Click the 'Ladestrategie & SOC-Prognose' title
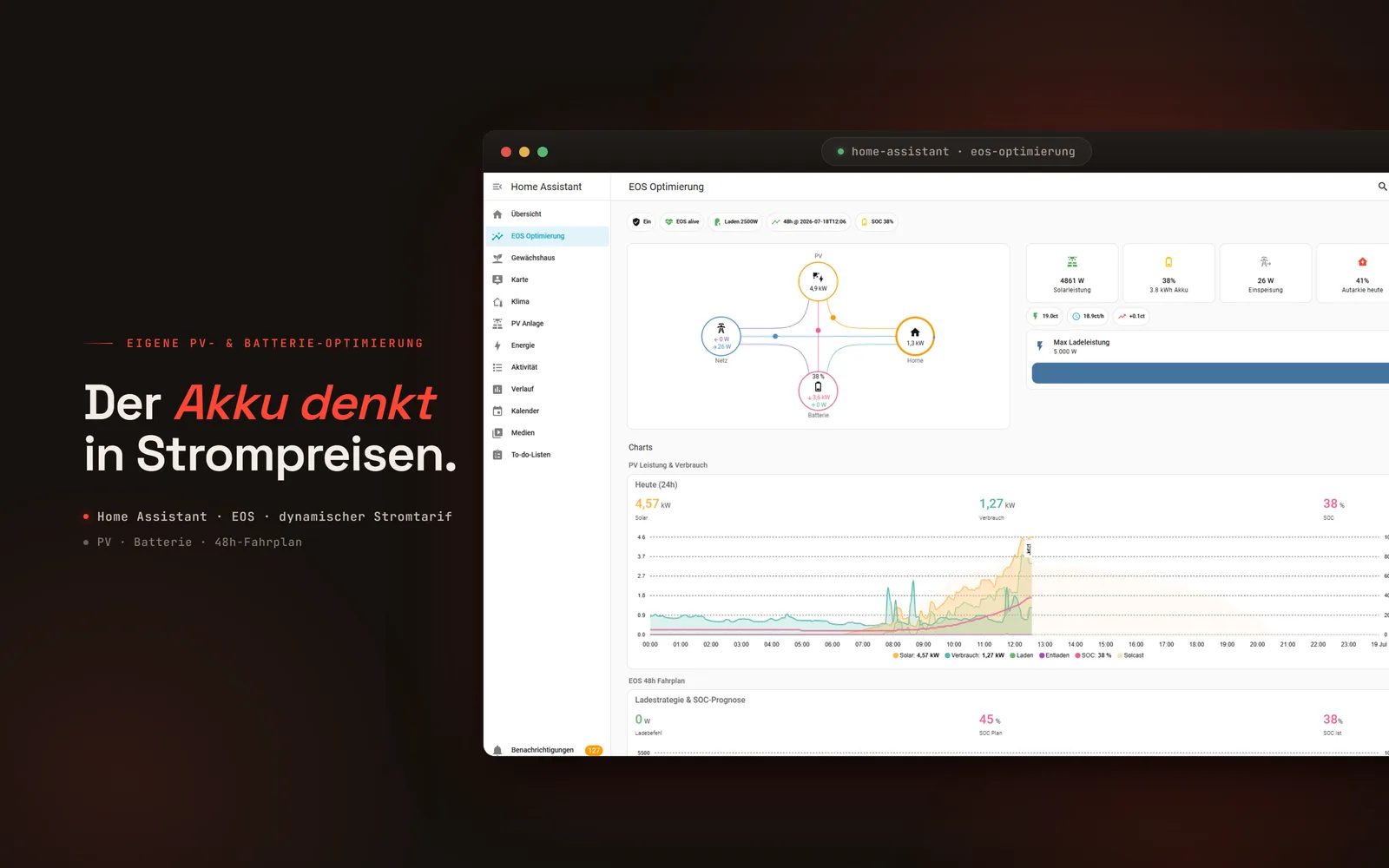 pyautogui.click(x=690, y=700)
